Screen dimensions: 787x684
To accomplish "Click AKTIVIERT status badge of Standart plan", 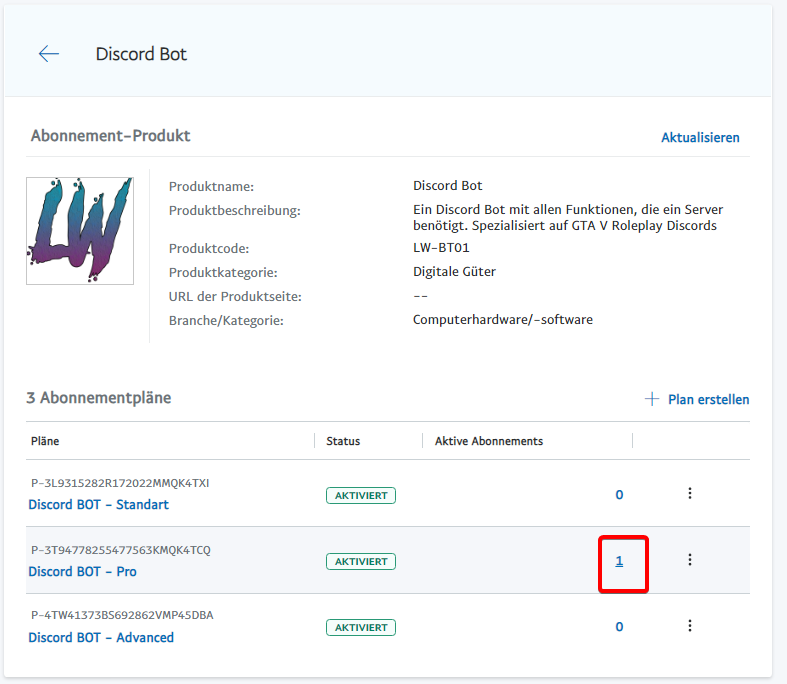I will [x=360, y=495].
